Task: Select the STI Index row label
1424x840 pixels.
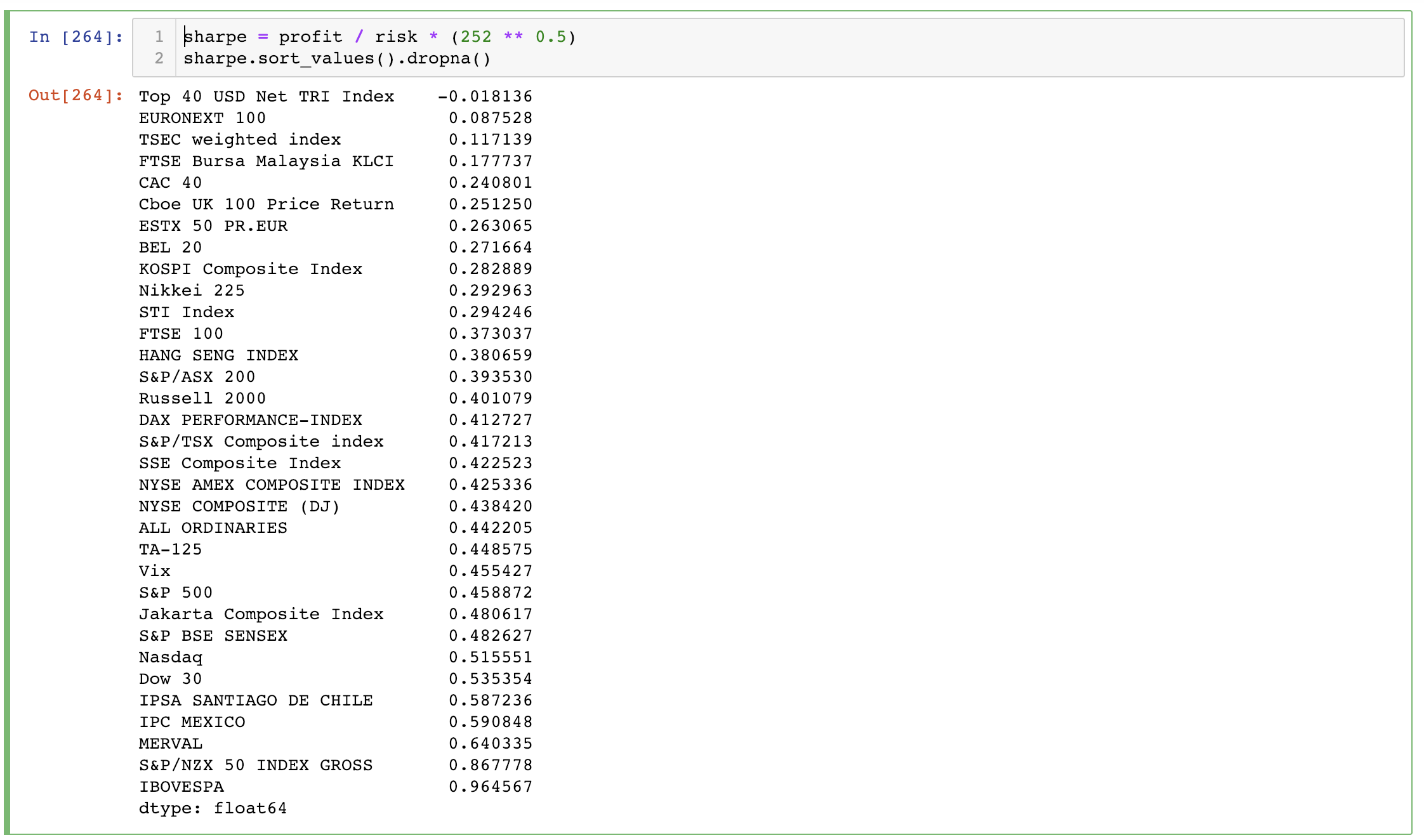Action: point(187,312)
